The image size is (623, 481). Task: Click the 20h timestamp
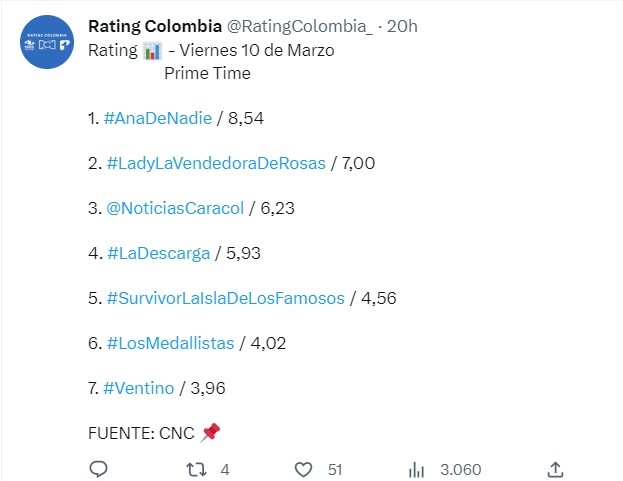tap(402, 25)
